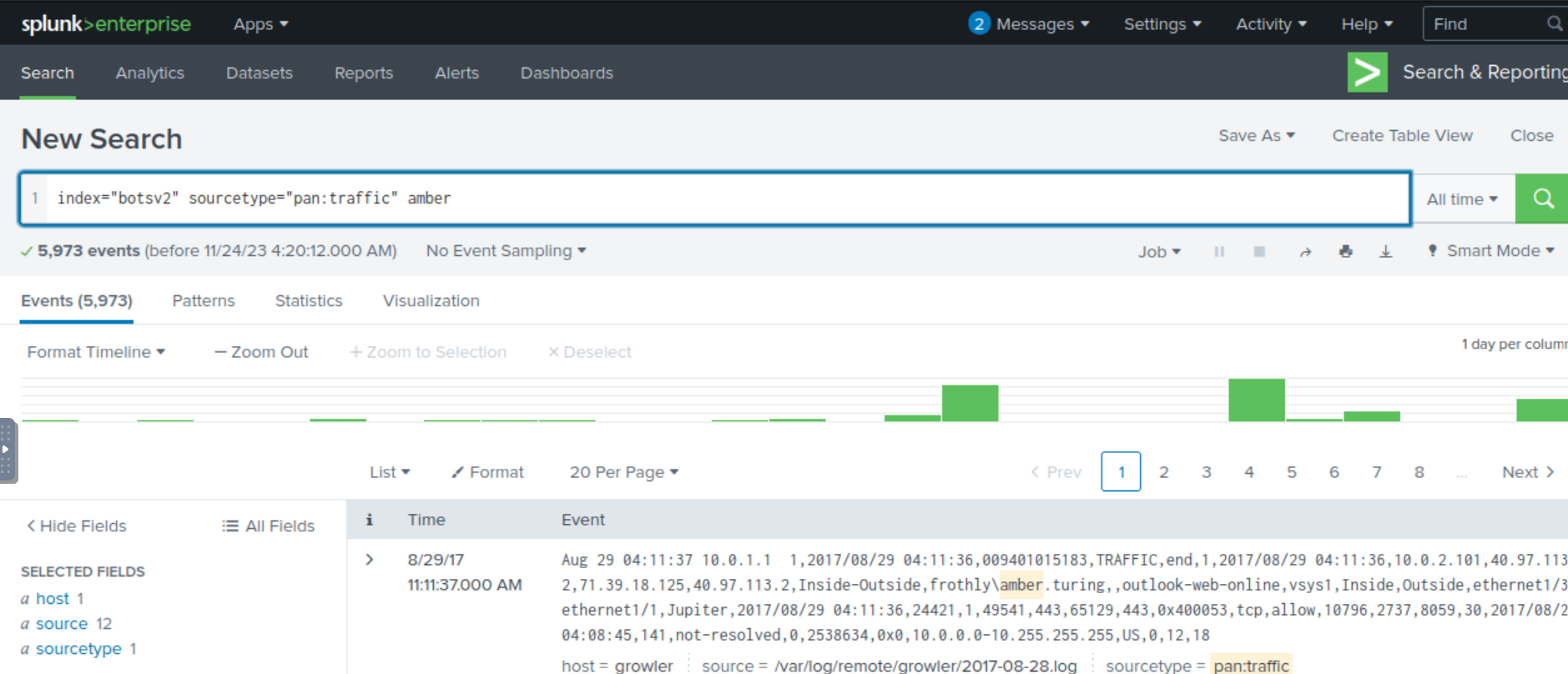Open the Activity dropdown
1568x674 pixels.
(1271, 24)
